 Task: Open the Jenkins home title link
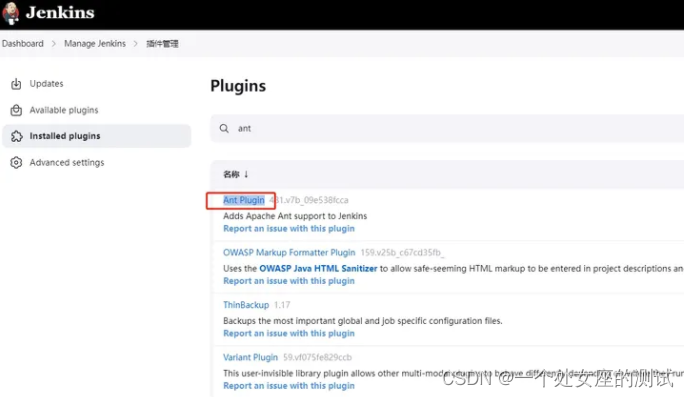60,12
